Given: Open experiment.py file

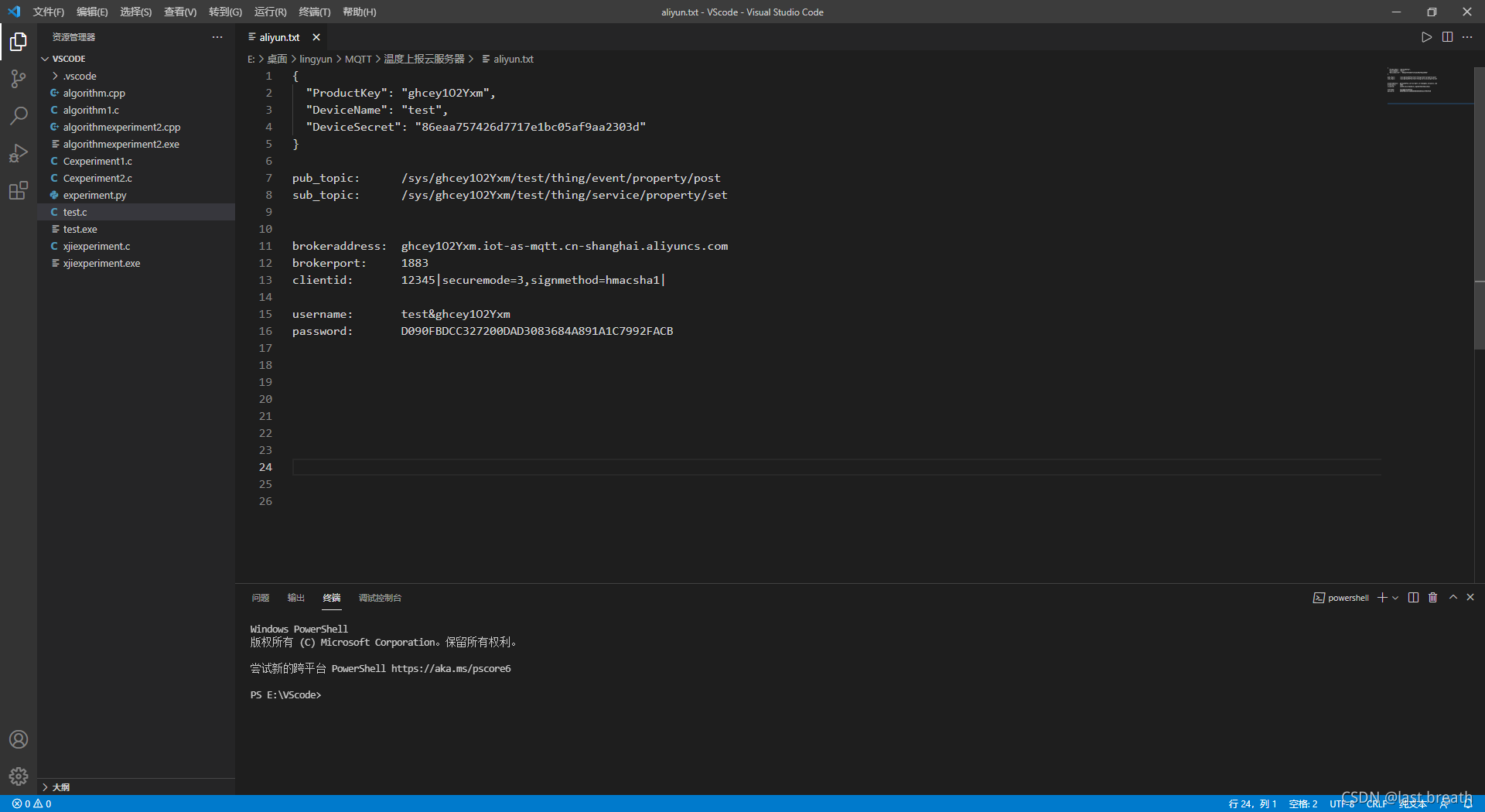Looking at the screenshot, I should [x=136, y=195].
